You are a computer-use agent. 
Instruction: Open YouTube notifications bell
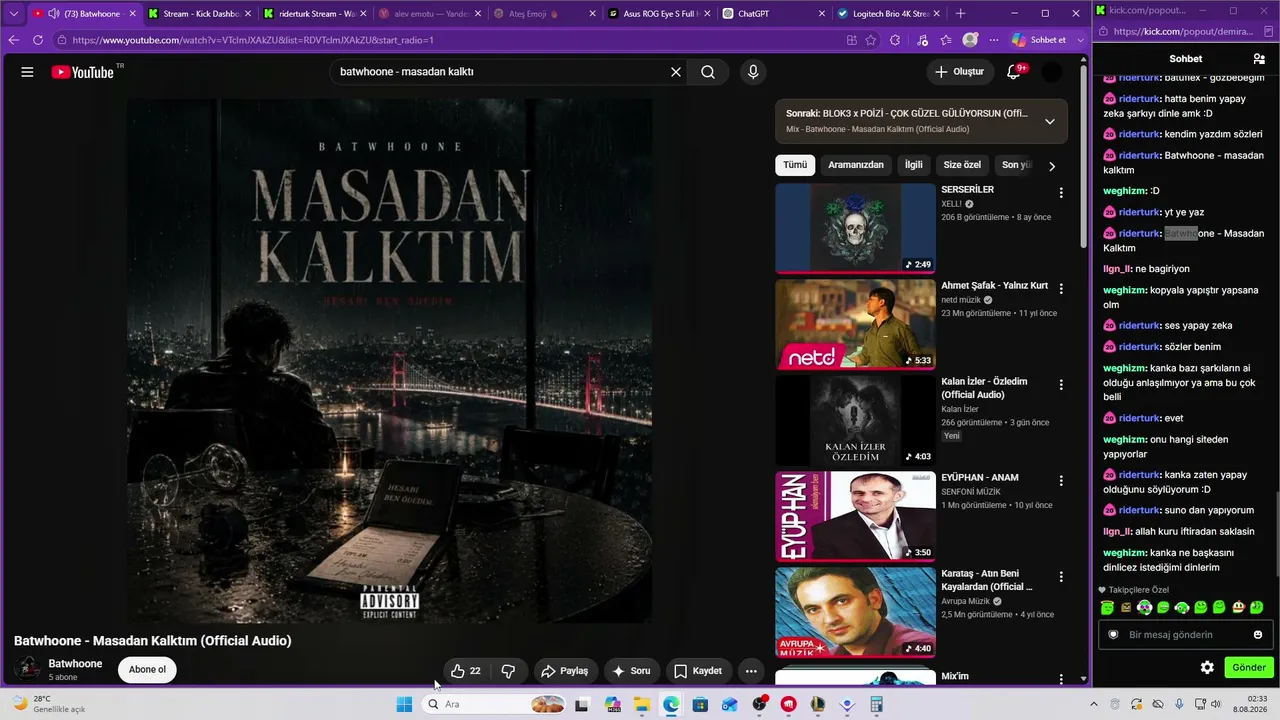point(1015,72)
